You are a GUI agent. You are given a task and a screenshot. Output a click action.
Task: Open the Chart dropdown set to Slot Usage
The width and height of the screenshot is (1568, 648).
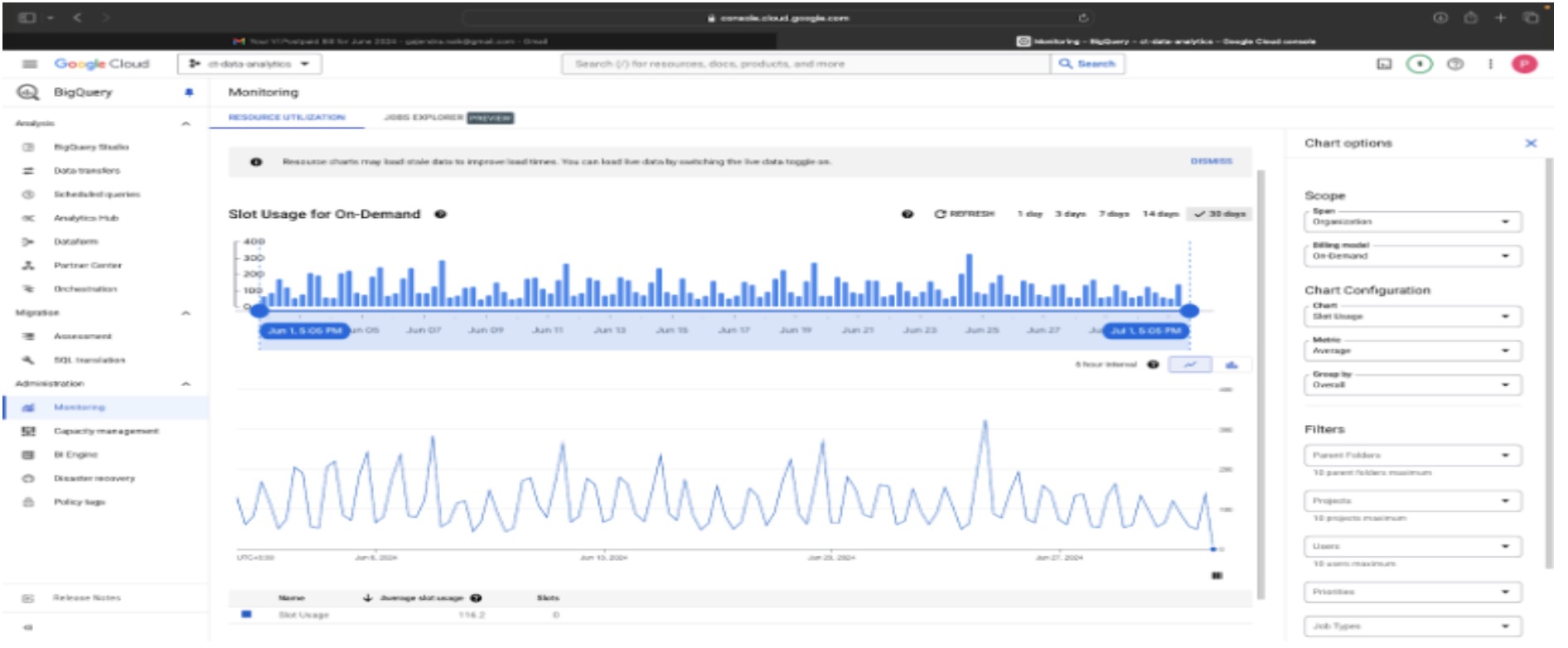pyautogui.click(x=1412, y=317)
